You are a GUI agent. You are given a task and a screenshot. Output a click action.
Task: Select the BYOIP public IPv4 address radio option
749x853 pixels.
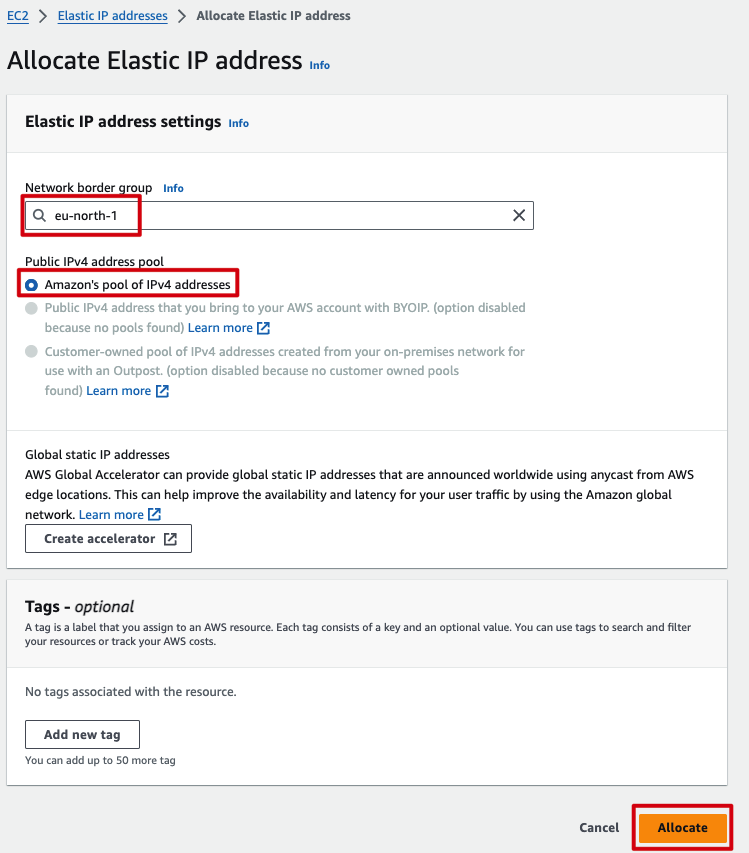tap(32, 308)
